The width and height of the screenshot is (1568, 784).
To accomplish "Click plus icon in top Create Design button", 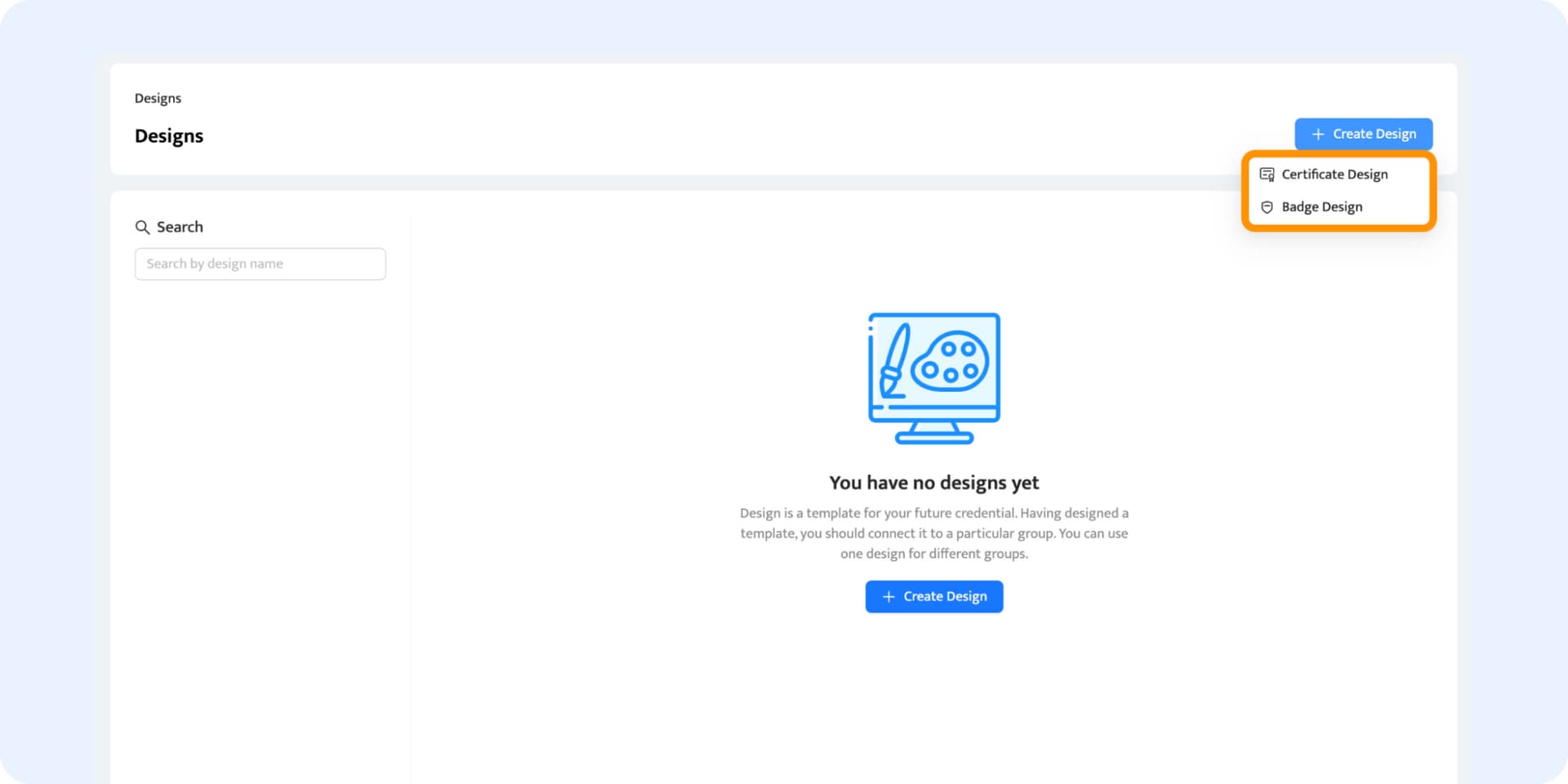I will click(1317, 134).
